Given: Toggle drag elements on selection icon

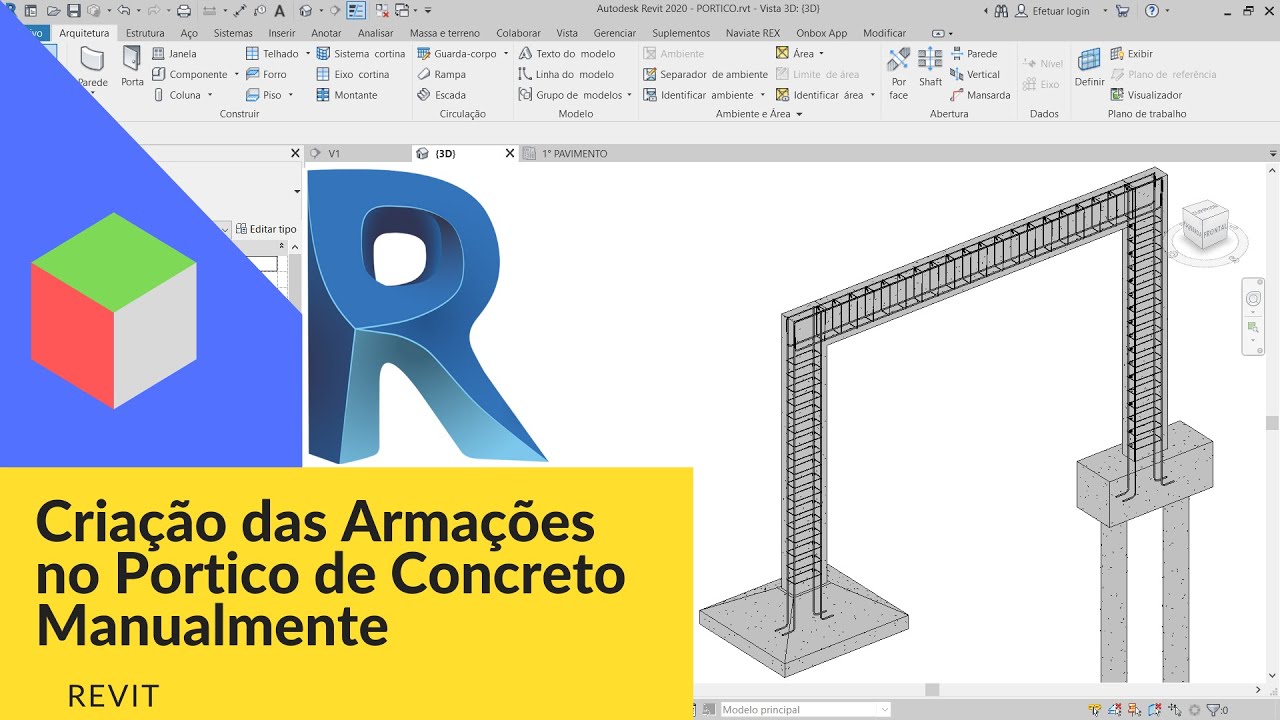Looking at the screenshot, I should tap(1175, 710).
